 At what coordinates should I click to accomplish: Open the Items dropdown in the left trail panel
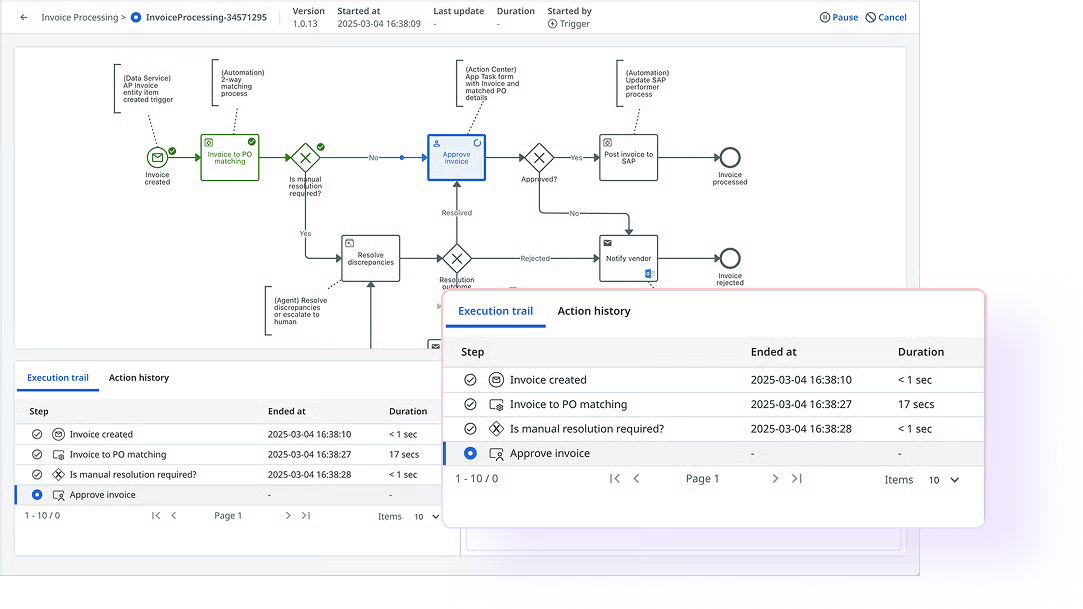point(425,516)
